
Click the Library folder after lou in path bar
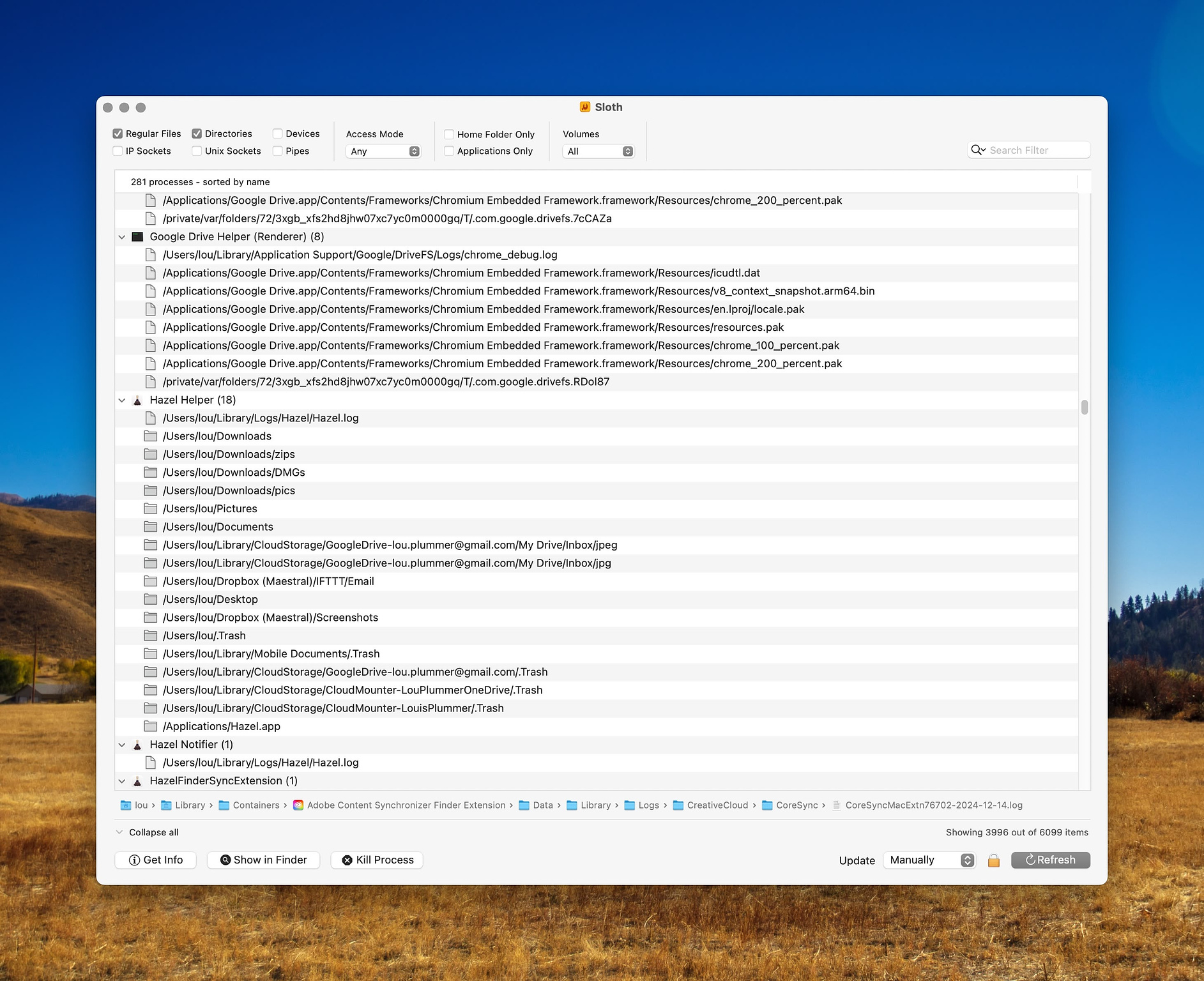[184, 805]
